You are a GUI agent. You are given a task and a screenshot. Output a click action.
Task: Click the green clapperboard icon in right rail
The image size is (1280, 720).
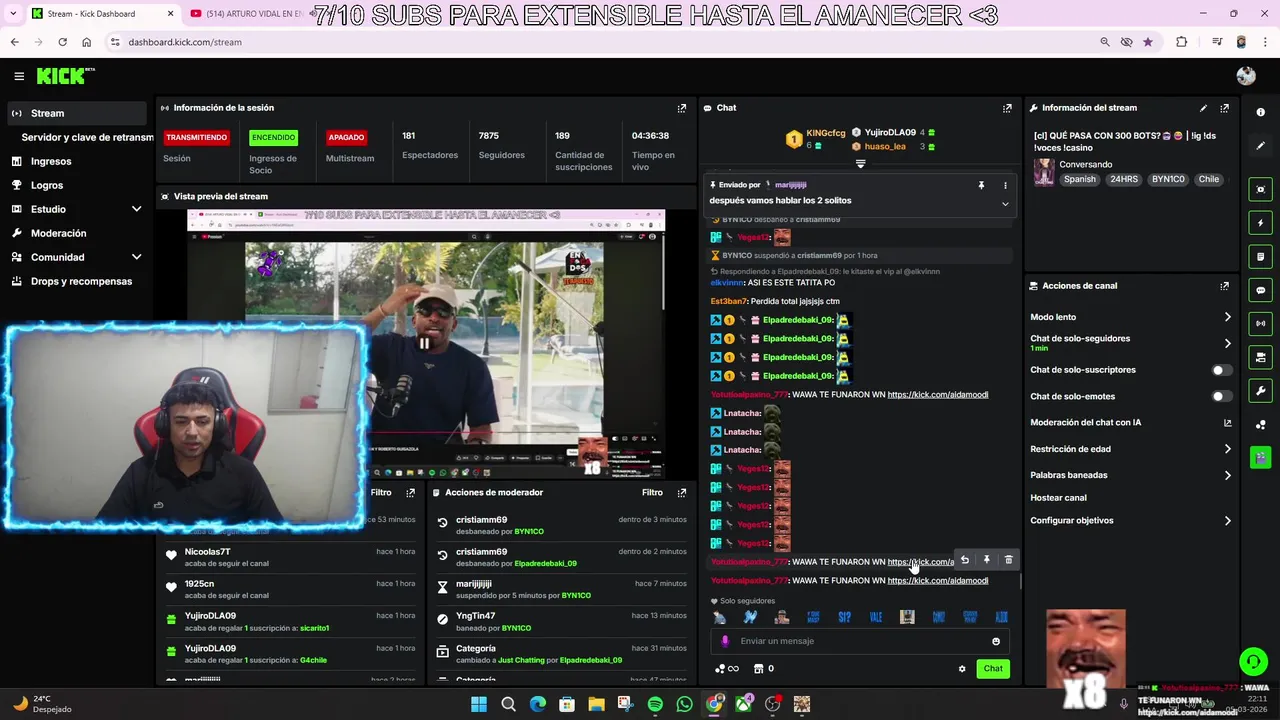tap(1261, 457)
